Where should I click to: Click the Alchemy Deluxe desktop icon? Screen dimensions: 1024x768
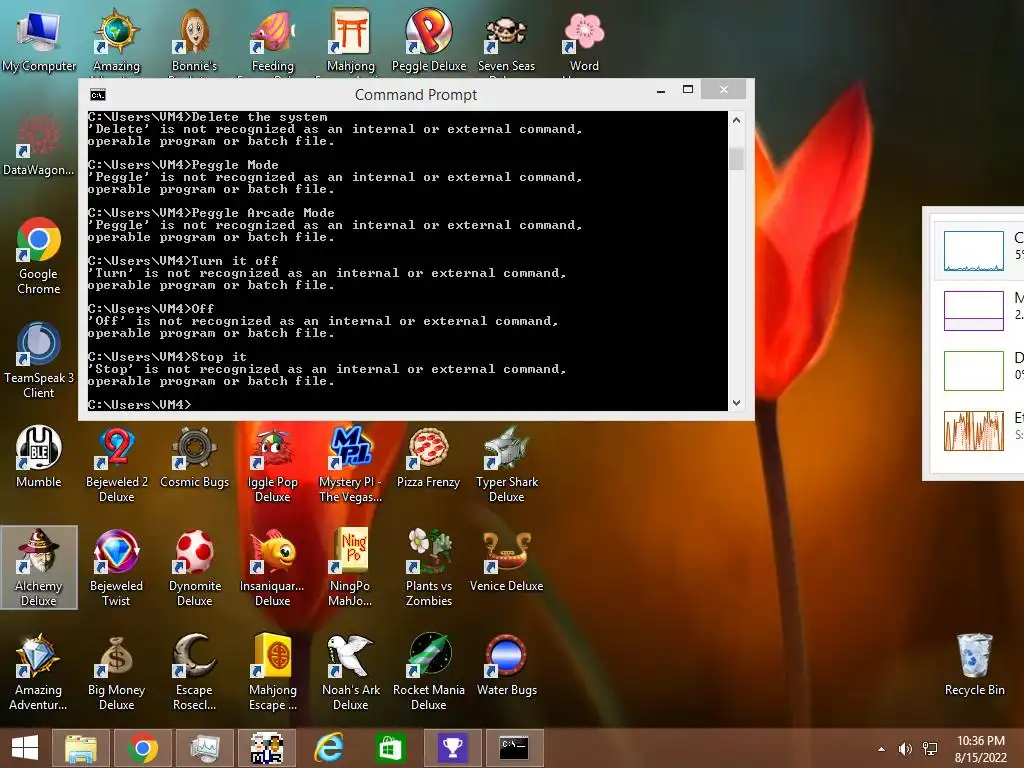click(x=39, y=568)
